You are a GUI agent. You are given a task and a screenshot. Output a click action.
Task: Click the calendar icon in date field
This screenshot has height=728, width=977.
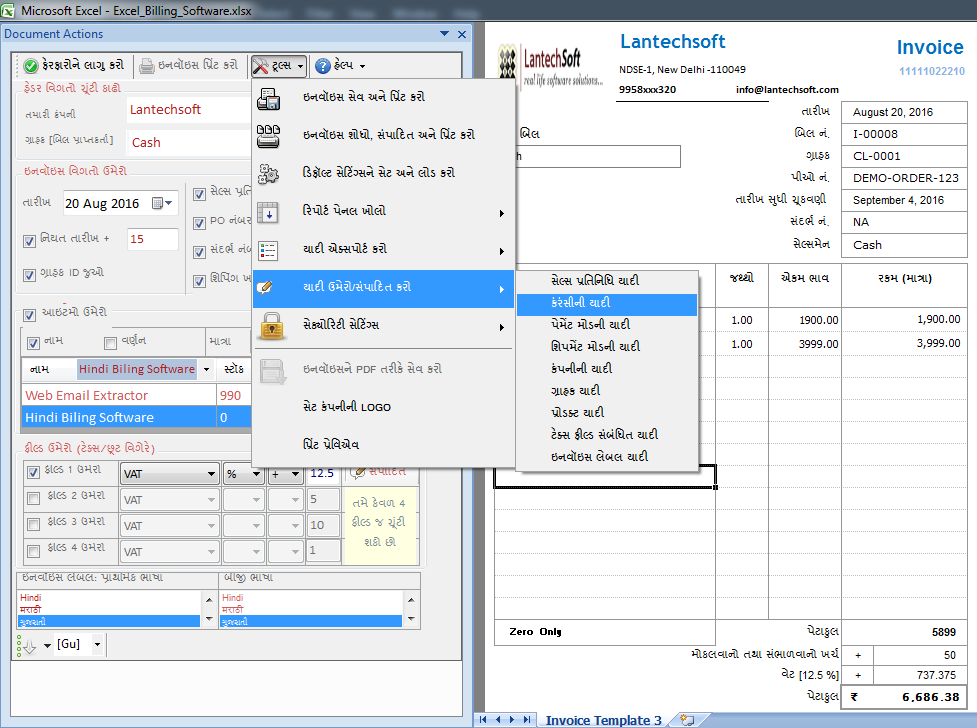pyautogui.click(x=158, y=203)
